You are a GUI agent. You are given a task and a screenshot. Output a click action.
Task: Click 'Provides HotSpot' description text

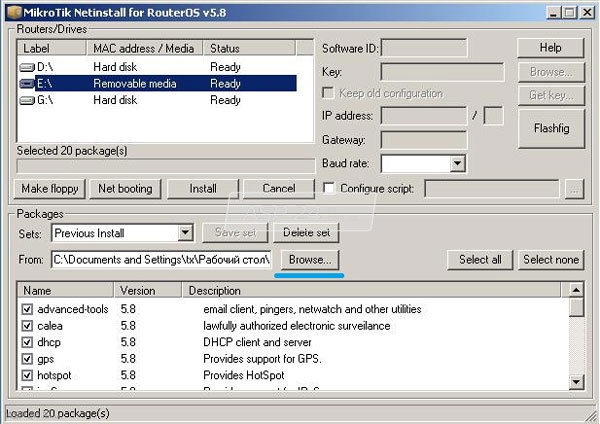click(x=244, y=375)
